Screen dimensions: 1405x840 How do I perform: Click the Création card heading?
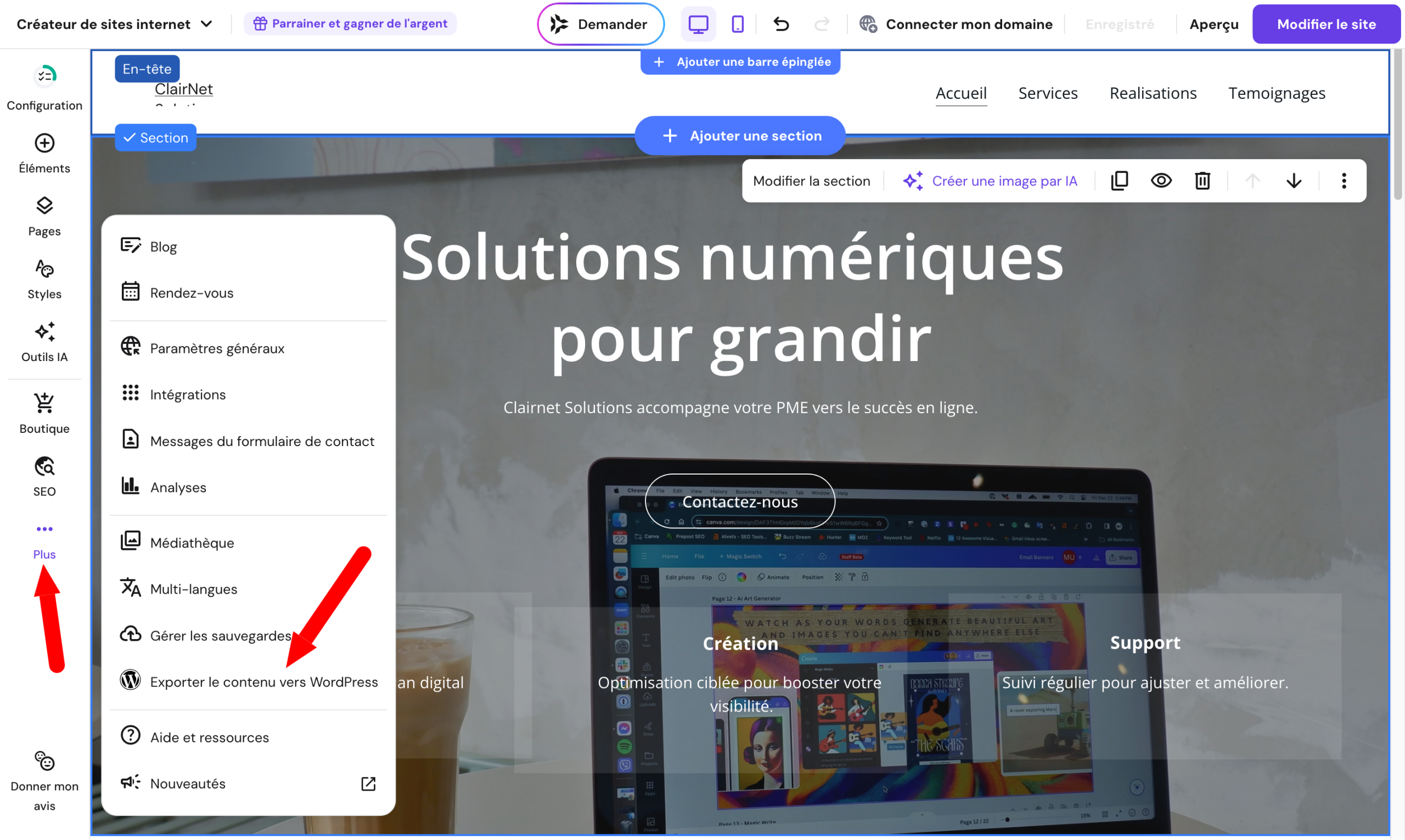(x=740, y=644)
